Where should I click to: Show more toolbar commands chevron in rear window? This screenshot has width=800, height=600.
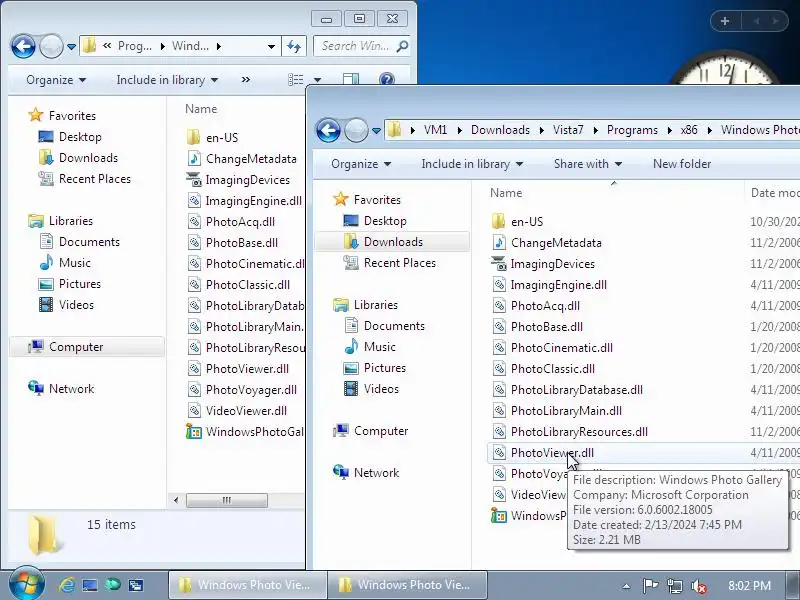pos(245,80)
